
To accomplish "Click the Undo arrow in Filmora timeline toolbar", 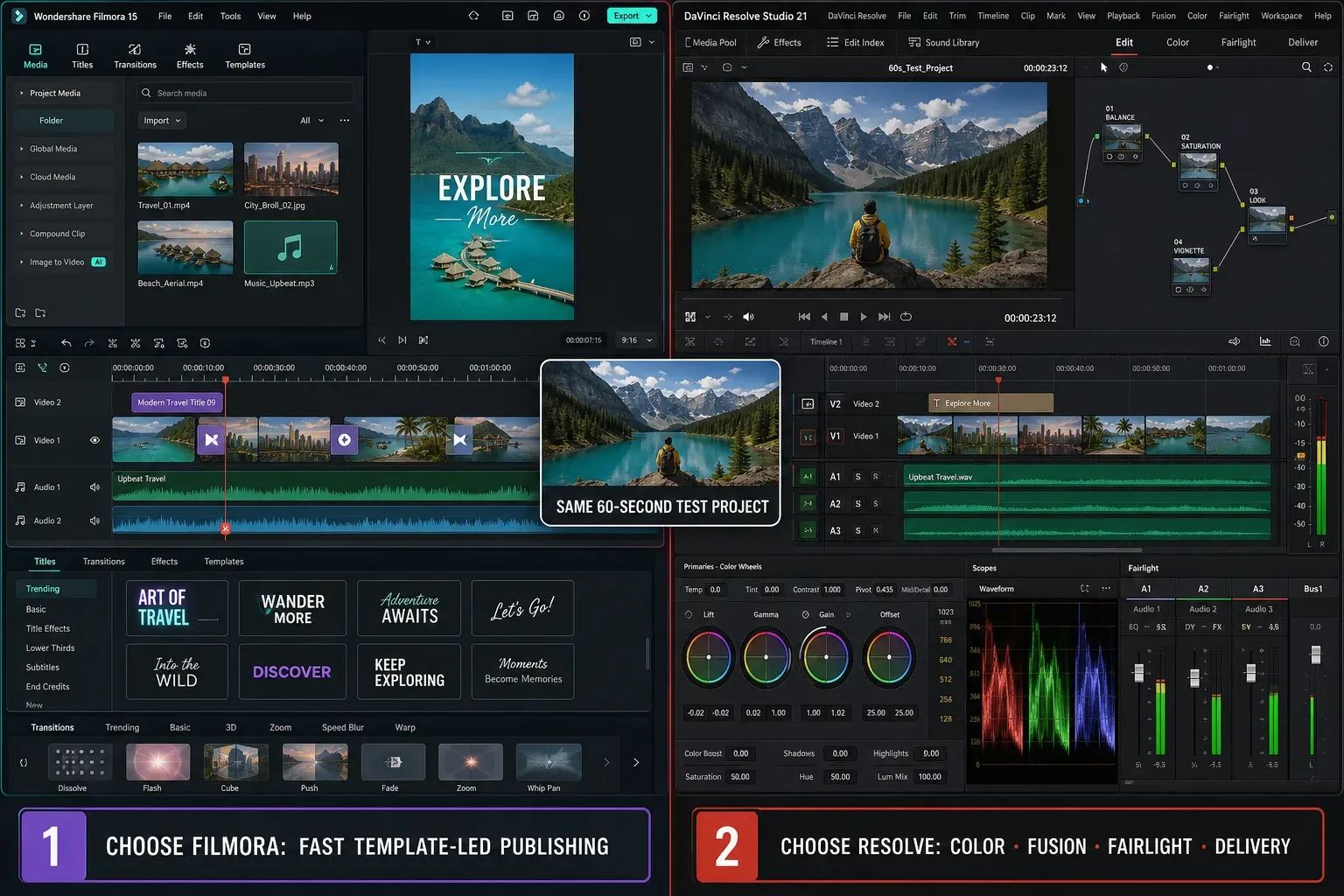I will [66, 343].
